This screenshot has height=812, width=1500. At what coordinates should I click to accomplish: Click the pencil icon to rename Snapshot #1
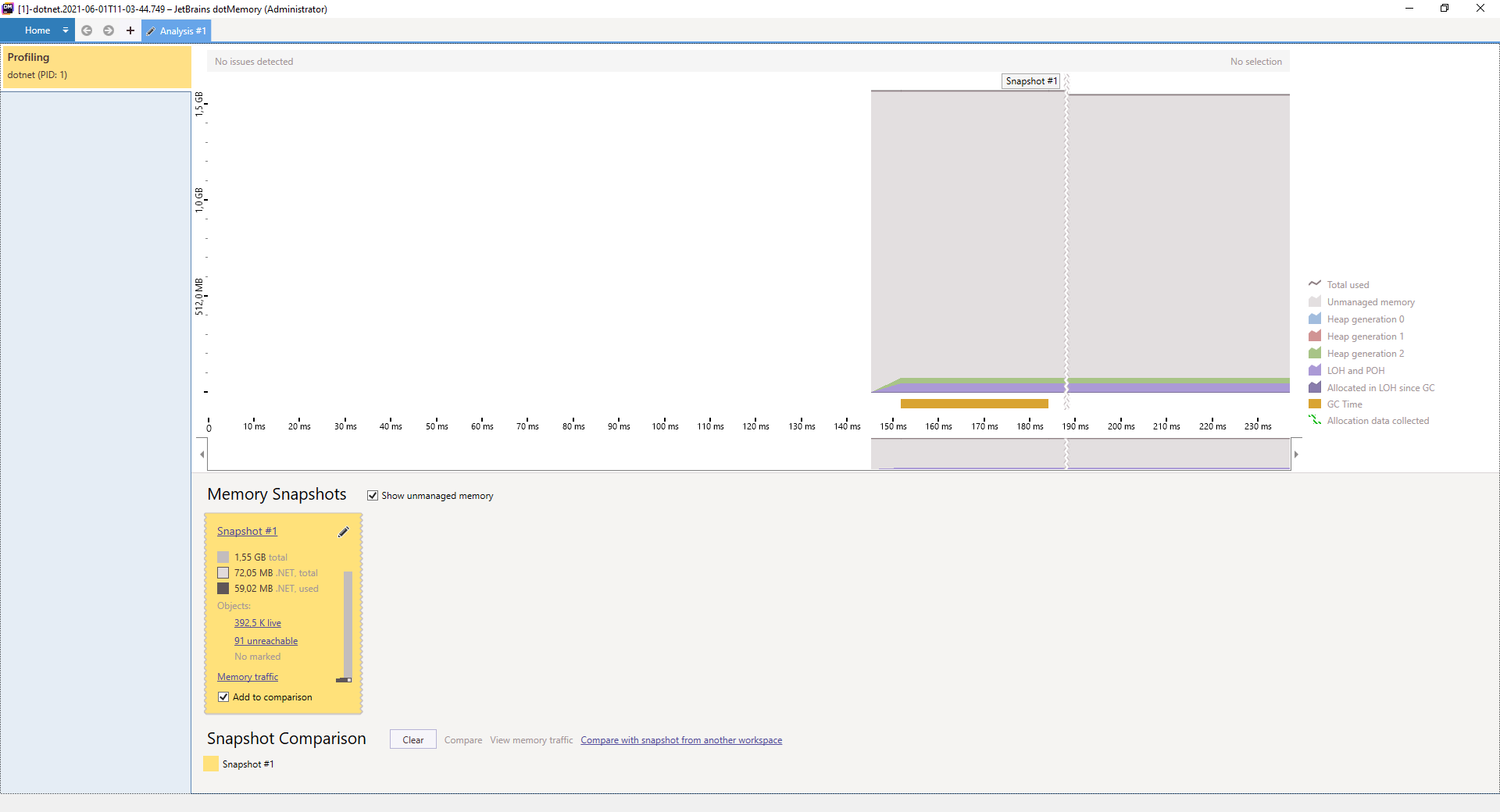click(x=343, y=532)
